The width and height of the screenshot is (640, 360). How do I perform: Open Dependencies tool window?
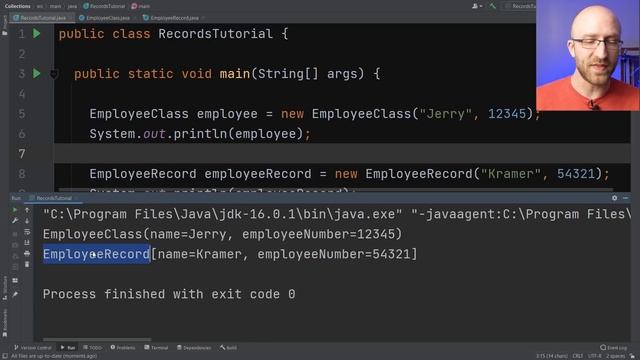[x=194, y=348]
